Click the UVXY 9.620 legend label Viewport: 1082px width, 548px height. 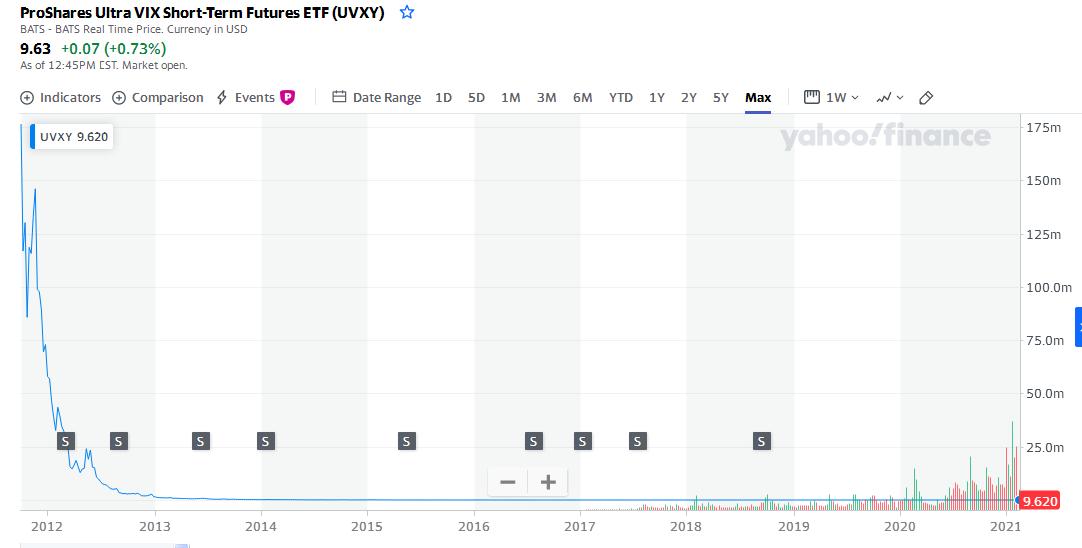72,137
